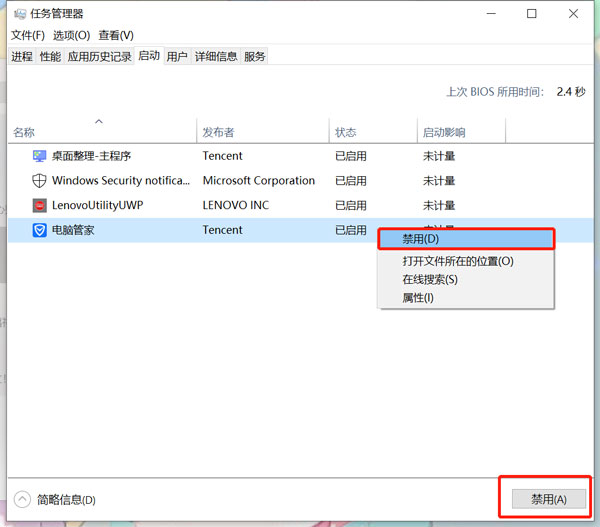Click the 简略信息(D) link text

(x=66, y=500)
